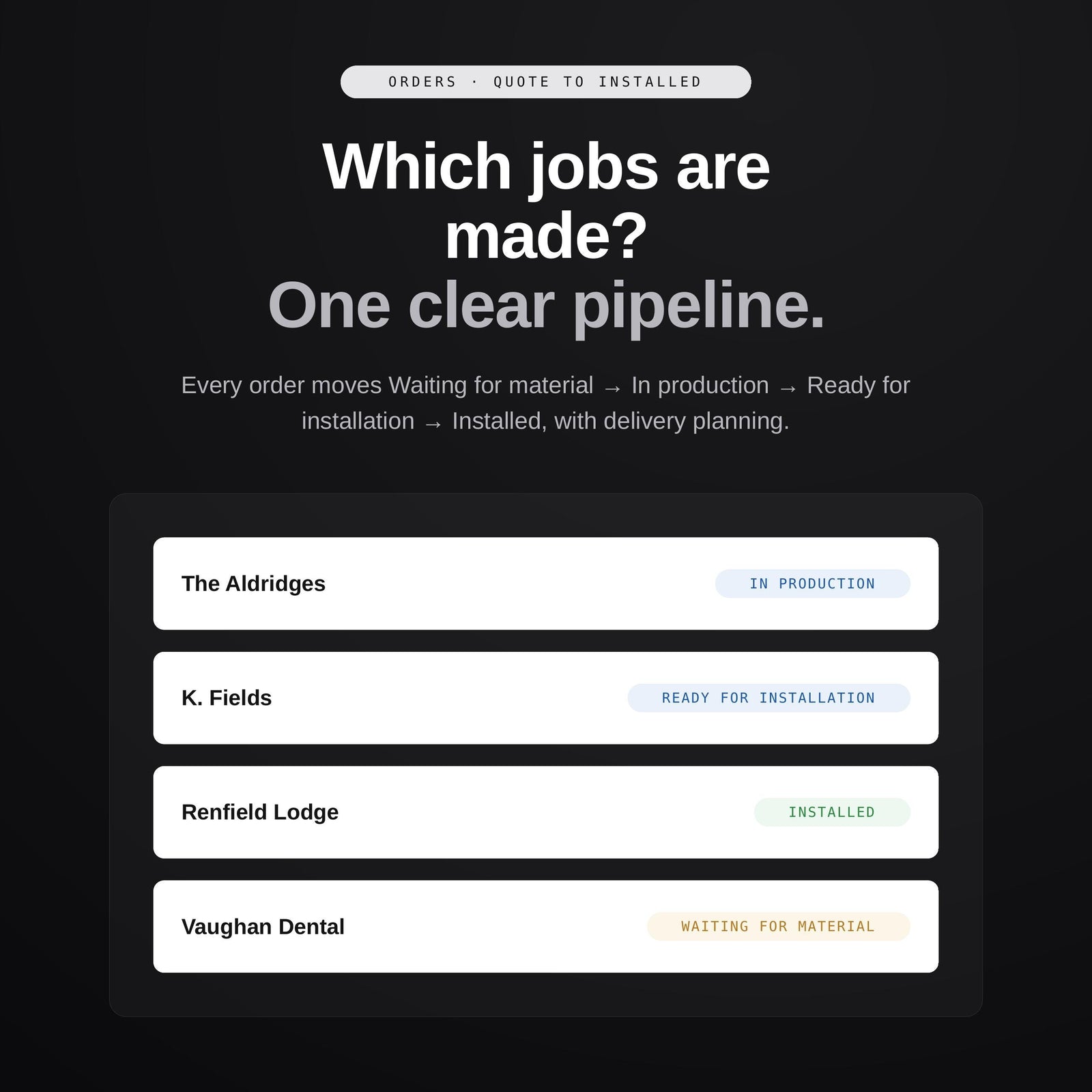
Task: Open the K. Fields order row
Action: click(x=545, y=698)
